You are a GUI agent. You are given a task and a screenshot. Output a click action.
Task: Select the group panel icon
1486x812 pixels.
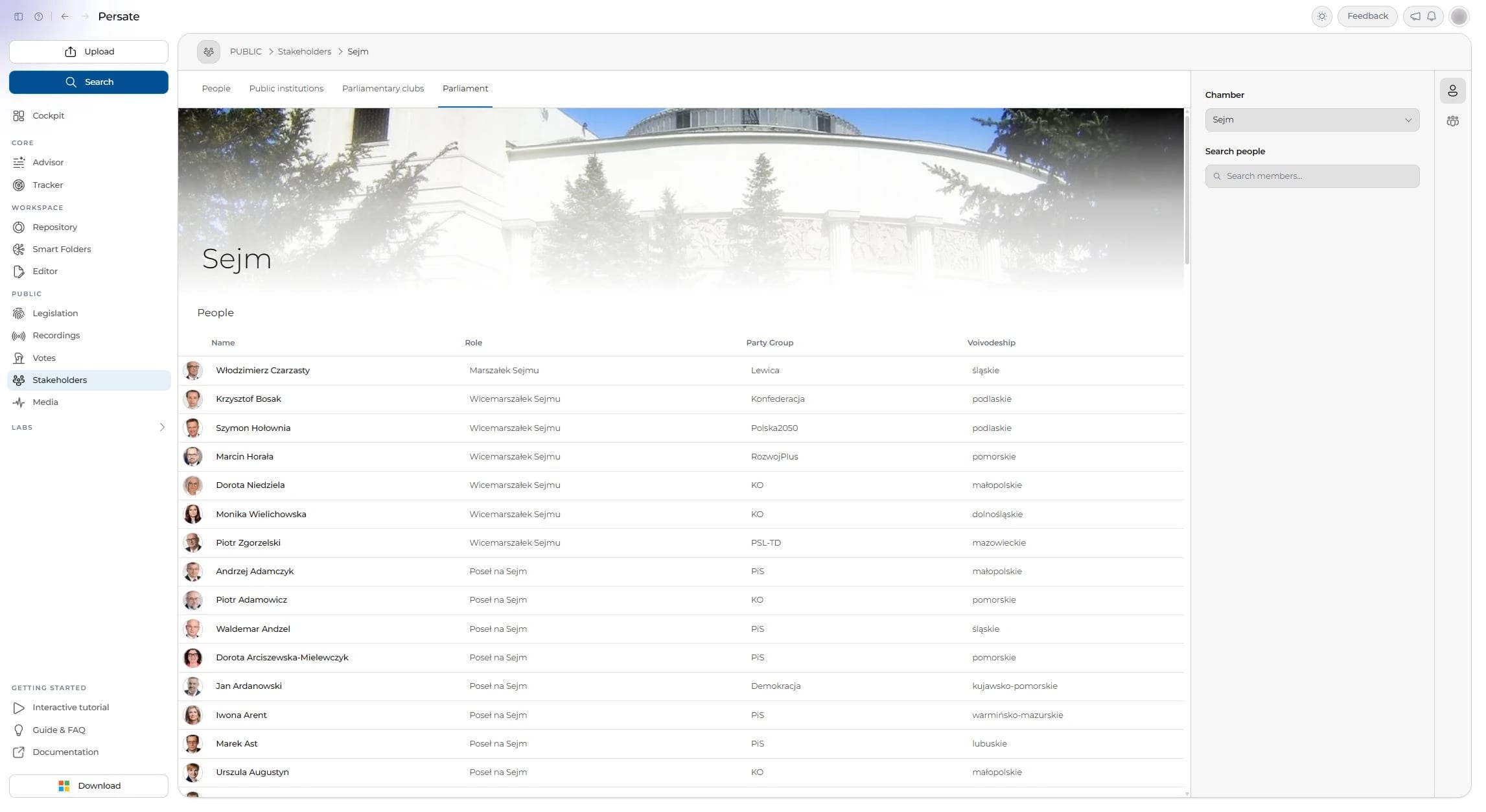pyautogui.click(x=1453, y=121)
